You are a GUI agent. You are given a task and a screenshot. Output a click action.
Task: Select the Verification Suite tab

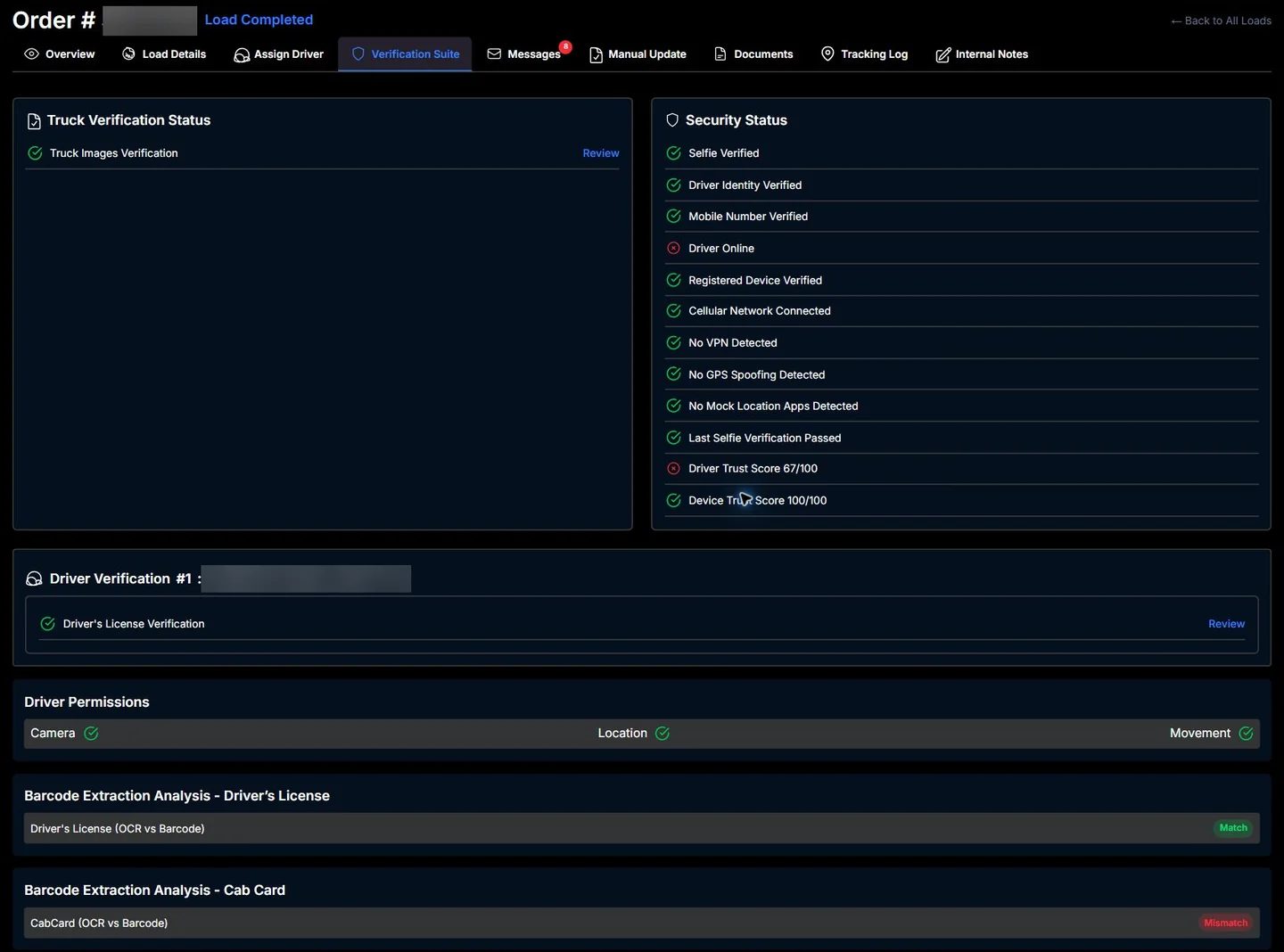(406, 54)
